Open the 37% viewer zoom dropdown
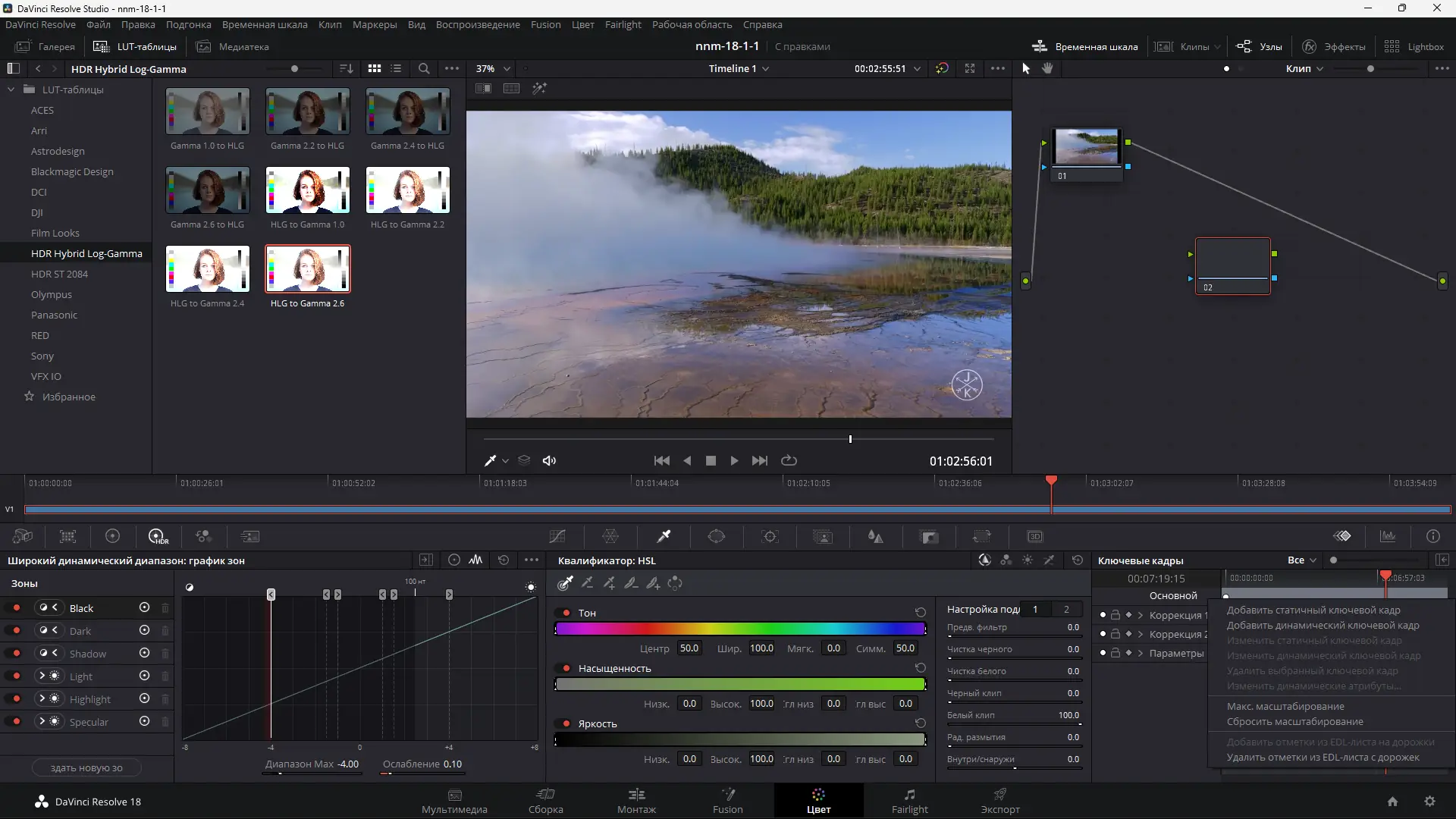 point(493,69)
